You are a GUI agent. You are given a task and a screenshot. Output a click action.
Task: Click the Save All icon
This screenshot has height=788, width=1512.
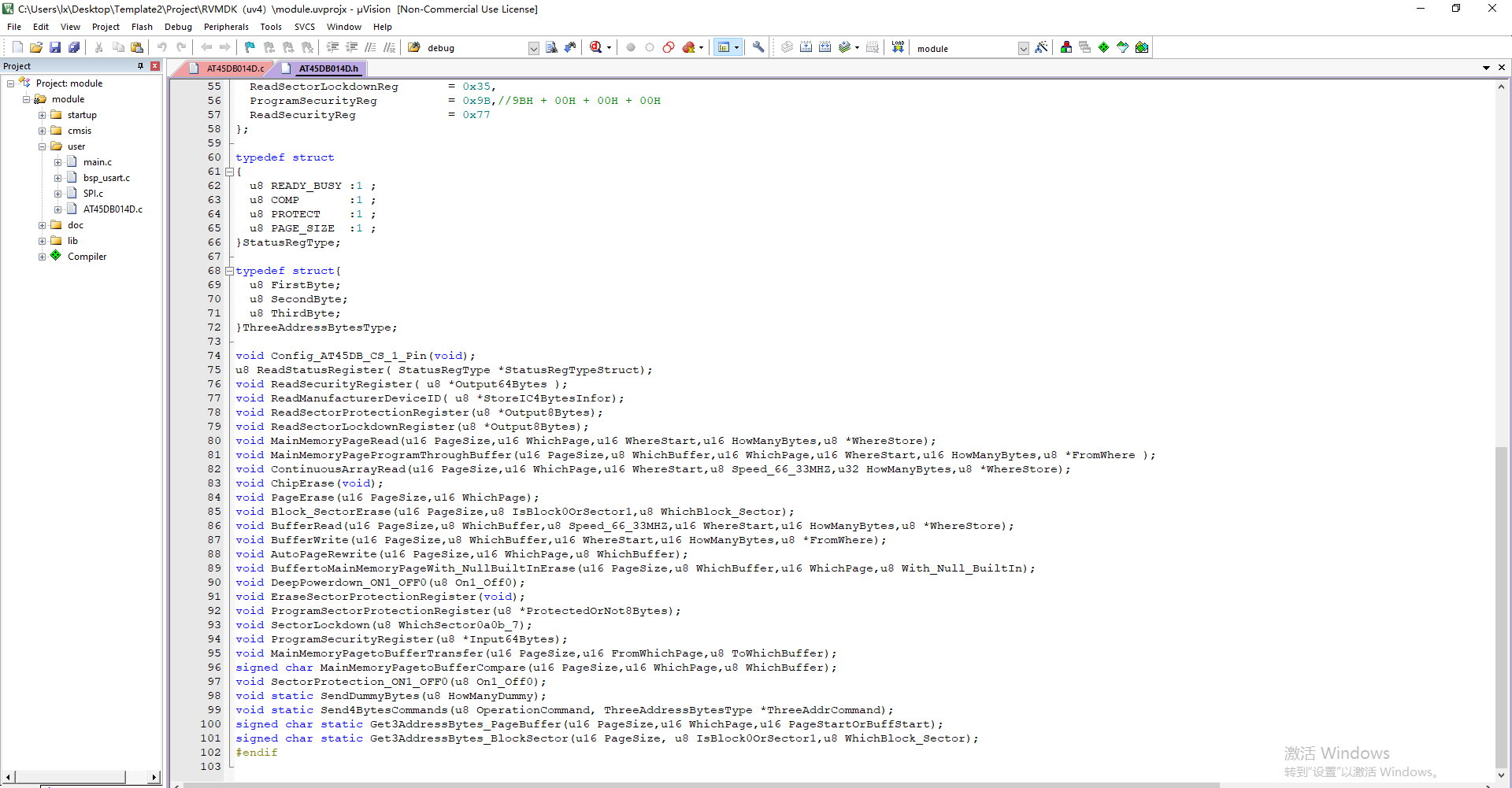pyautogui.click(x=74, y=48)
